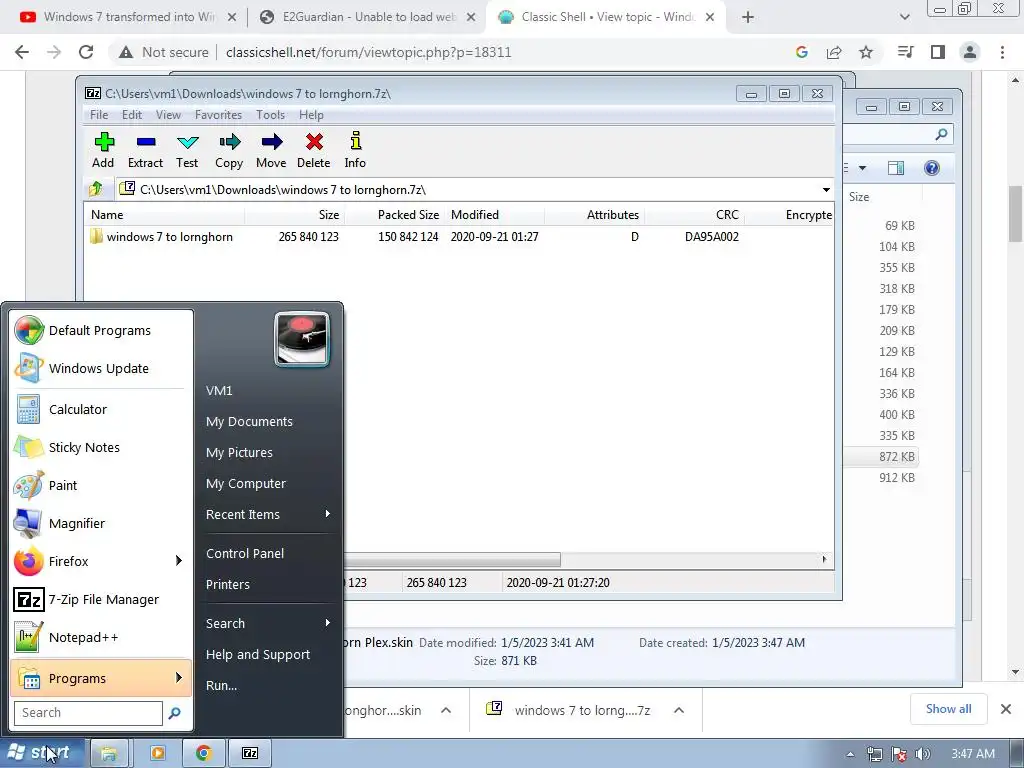This screenshot has width=1024, height=768.
Task: Switch to the E2Guardian tab
Action: click(367, 17)
